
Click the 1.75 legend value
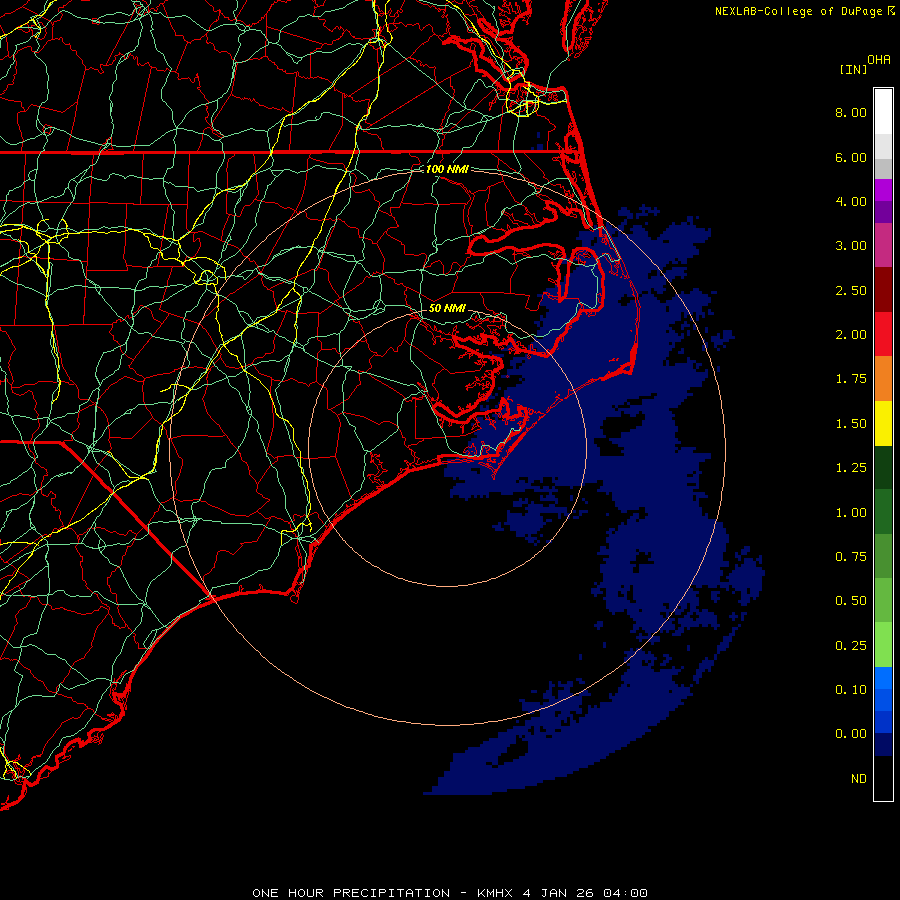tap(851, 379)
